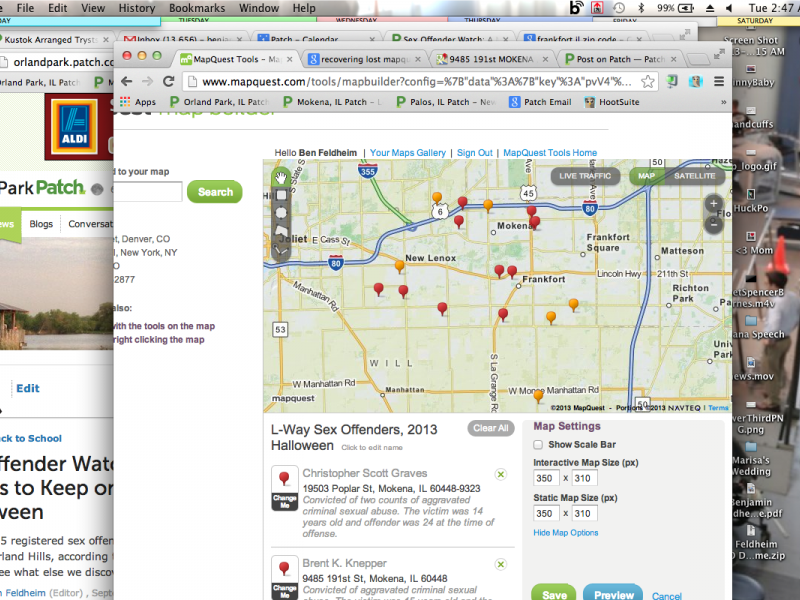
Task: Click the map title to edit its name
Action: click(354, 437)
